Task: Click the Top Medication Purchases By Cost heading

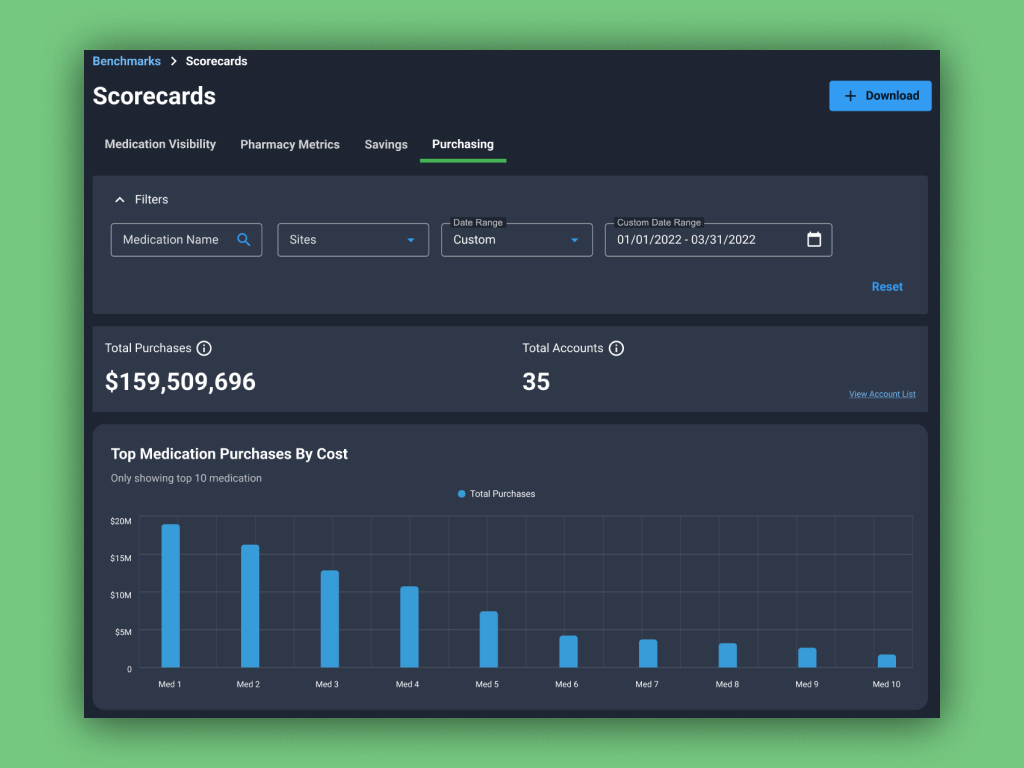Action: 229,454
